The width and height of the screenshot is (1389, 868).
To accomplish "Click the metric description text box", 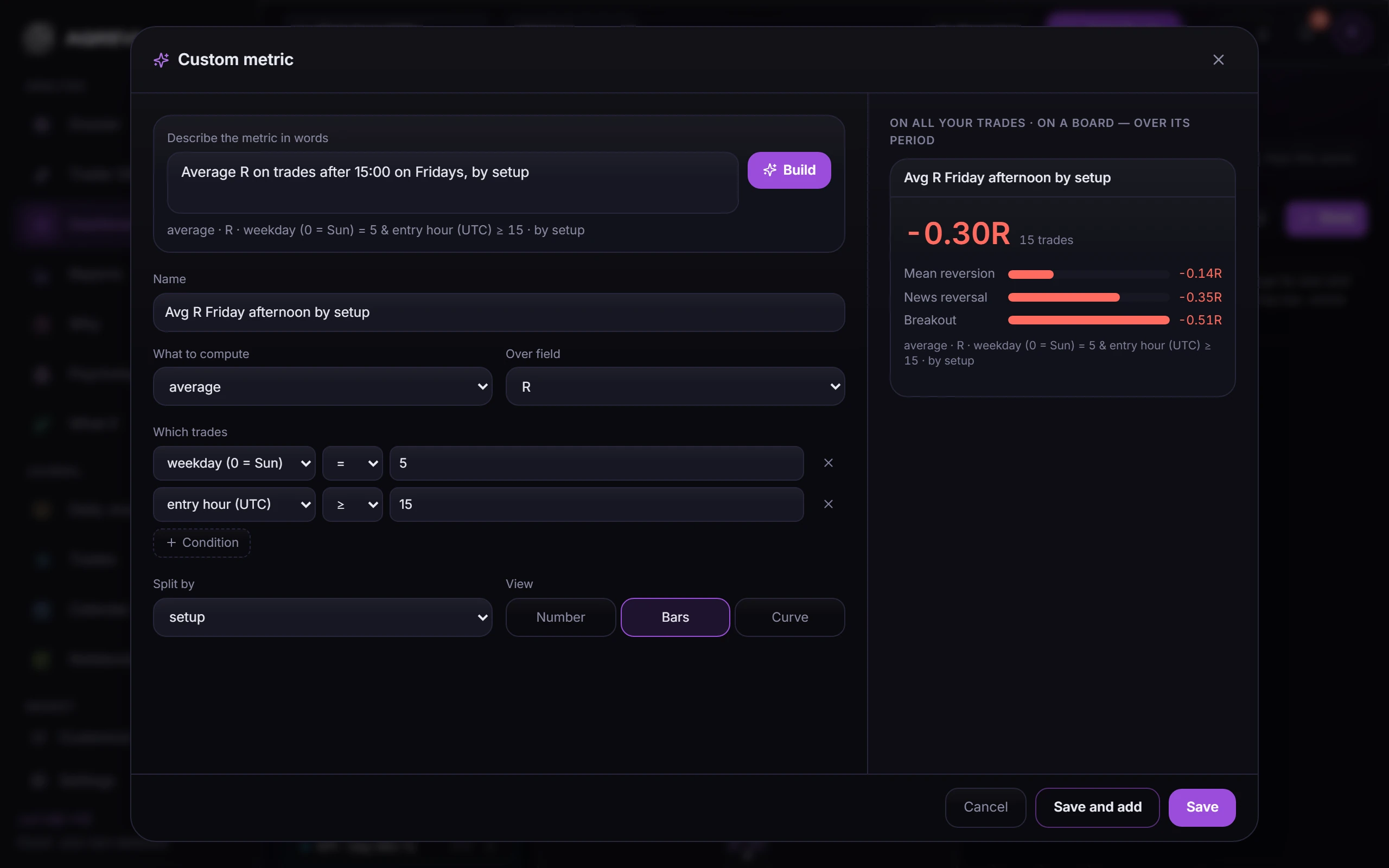I will pyautogui.click(x=453, y=183).
